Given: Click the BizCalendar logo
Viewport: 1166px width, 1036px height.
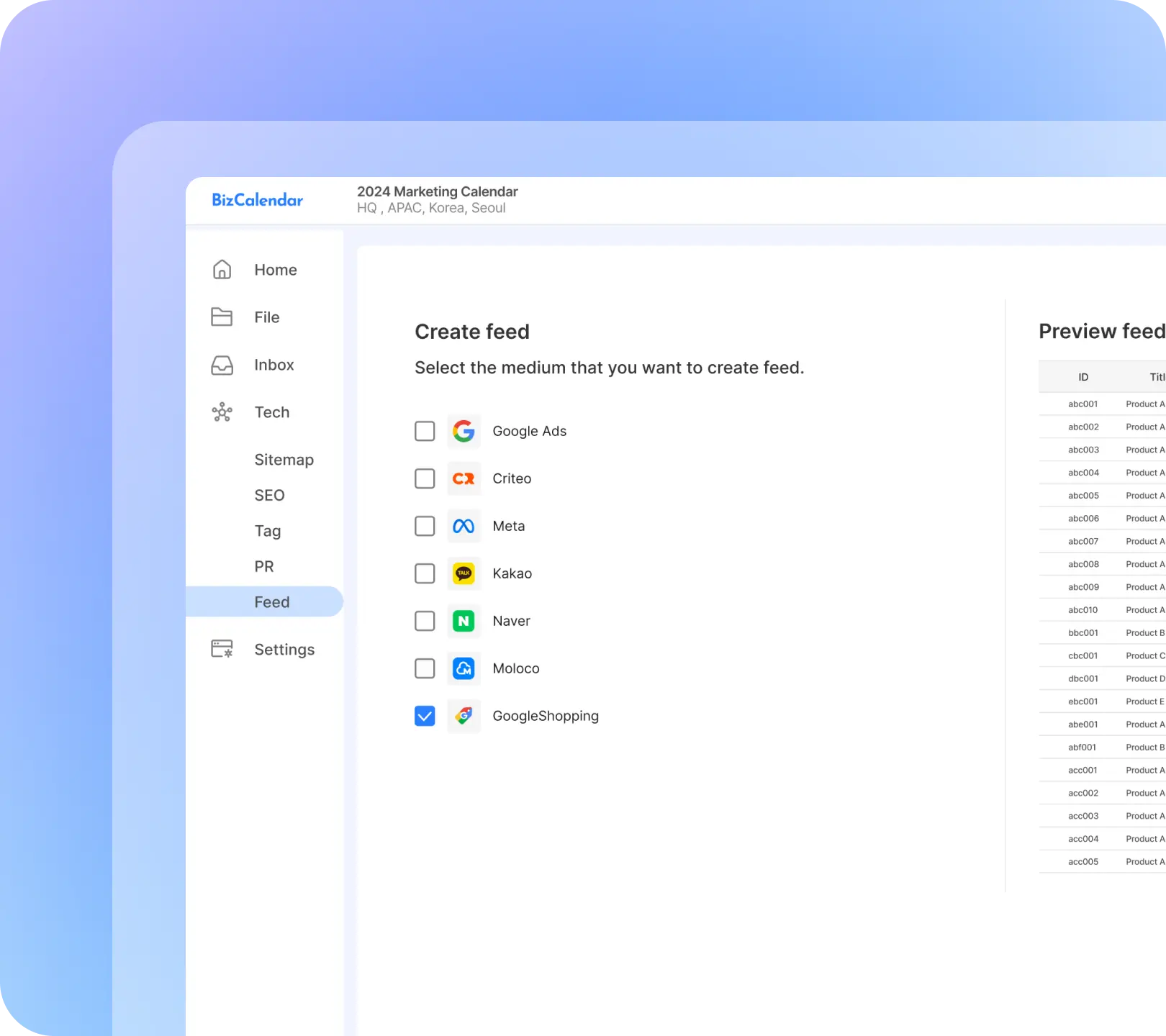Looking at the screenshot, I should (x=257, y=200).
